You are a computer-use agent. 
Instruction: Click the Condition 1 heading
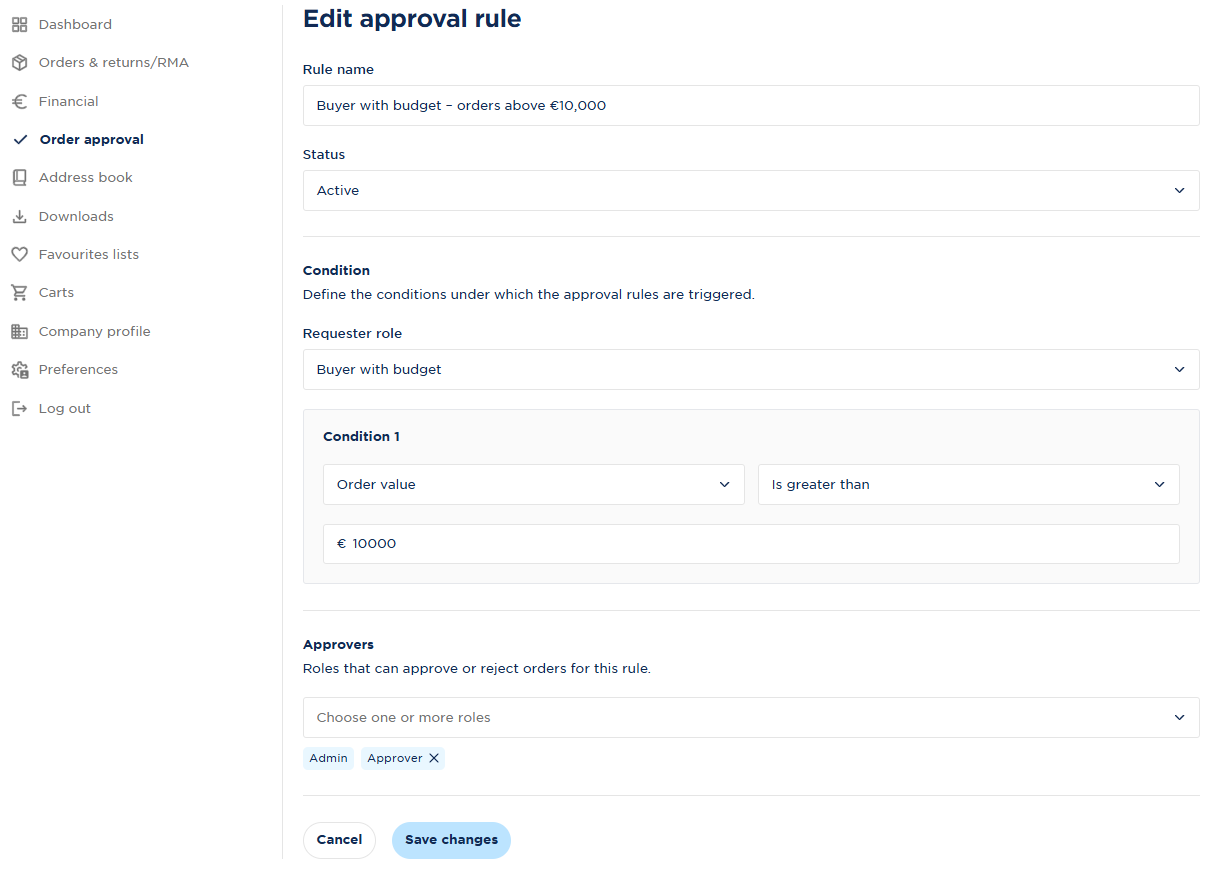(361, 437)
